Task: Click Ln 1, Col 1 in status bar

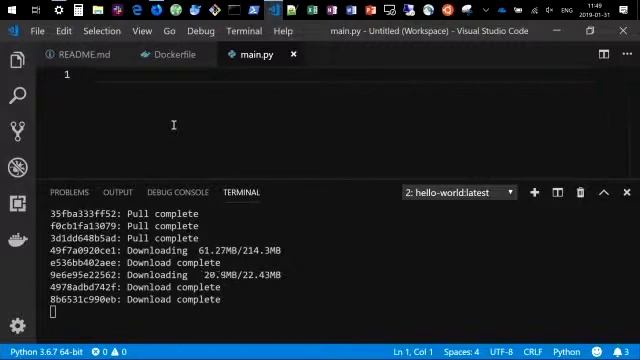Action: click(413, 352)
